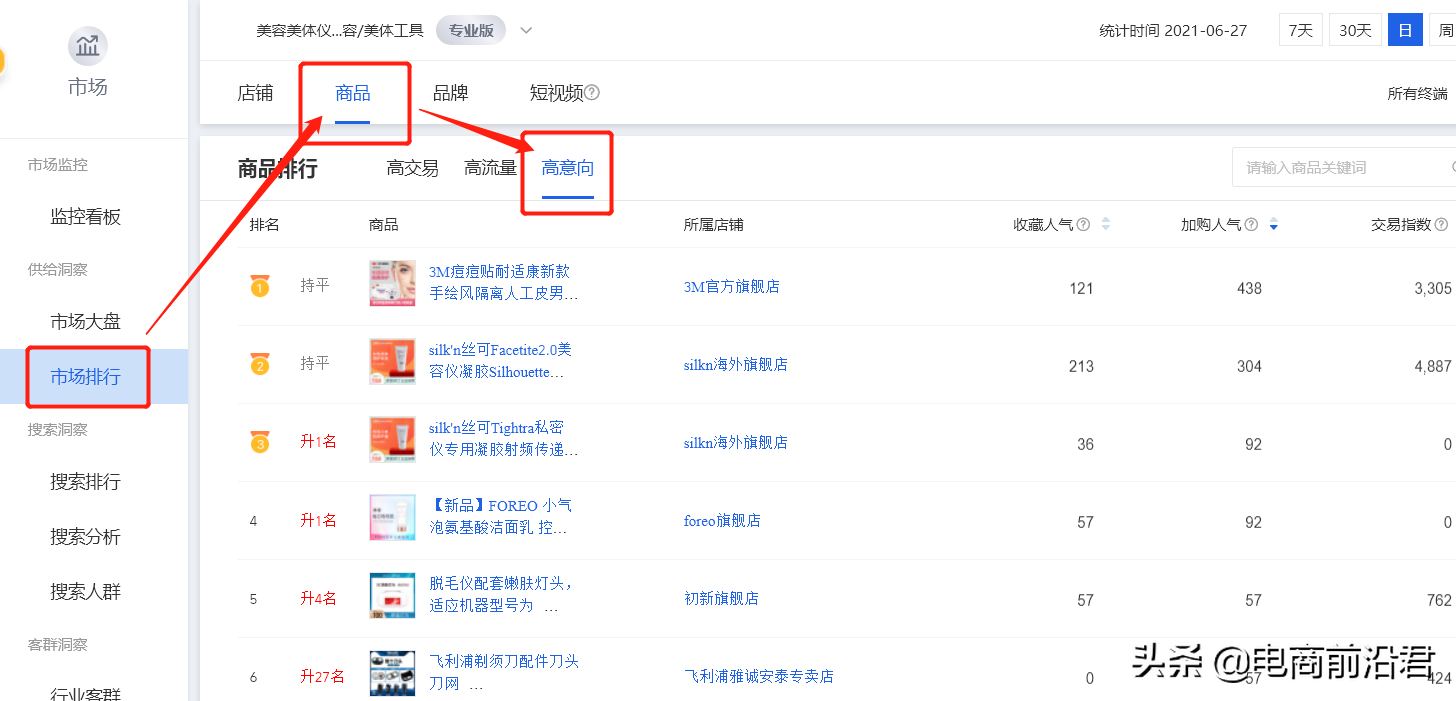Select the 日 daily time toggle

pyautogui.click(x=1405, y=29)
